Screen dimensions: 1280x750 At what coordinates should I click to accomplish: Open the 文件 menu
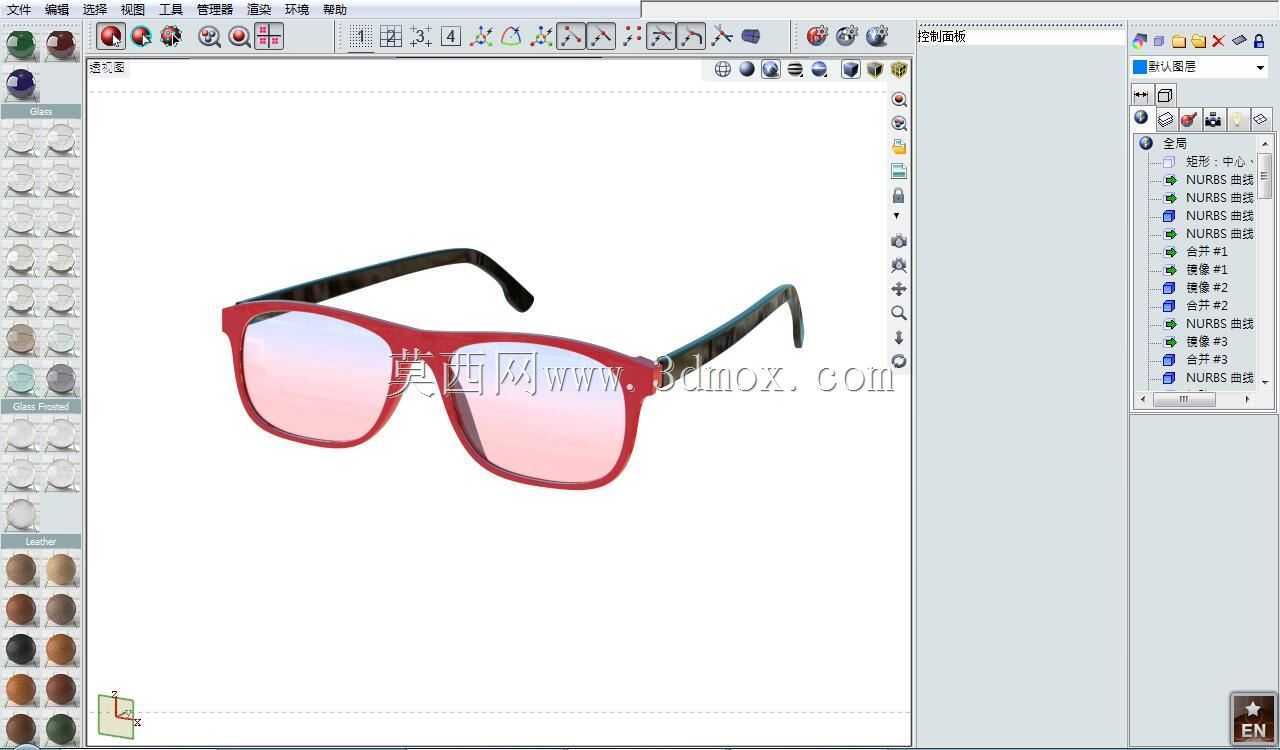click(19, 9)
